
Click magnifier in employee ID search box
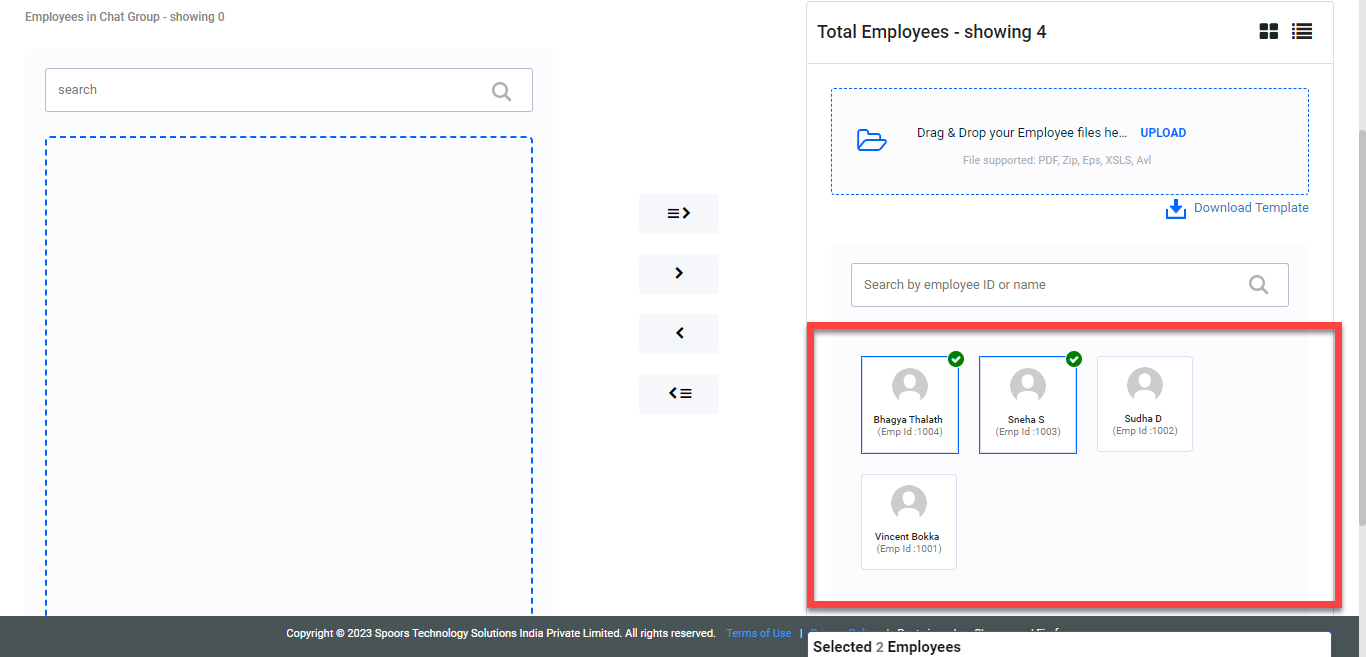[1258, 285]
